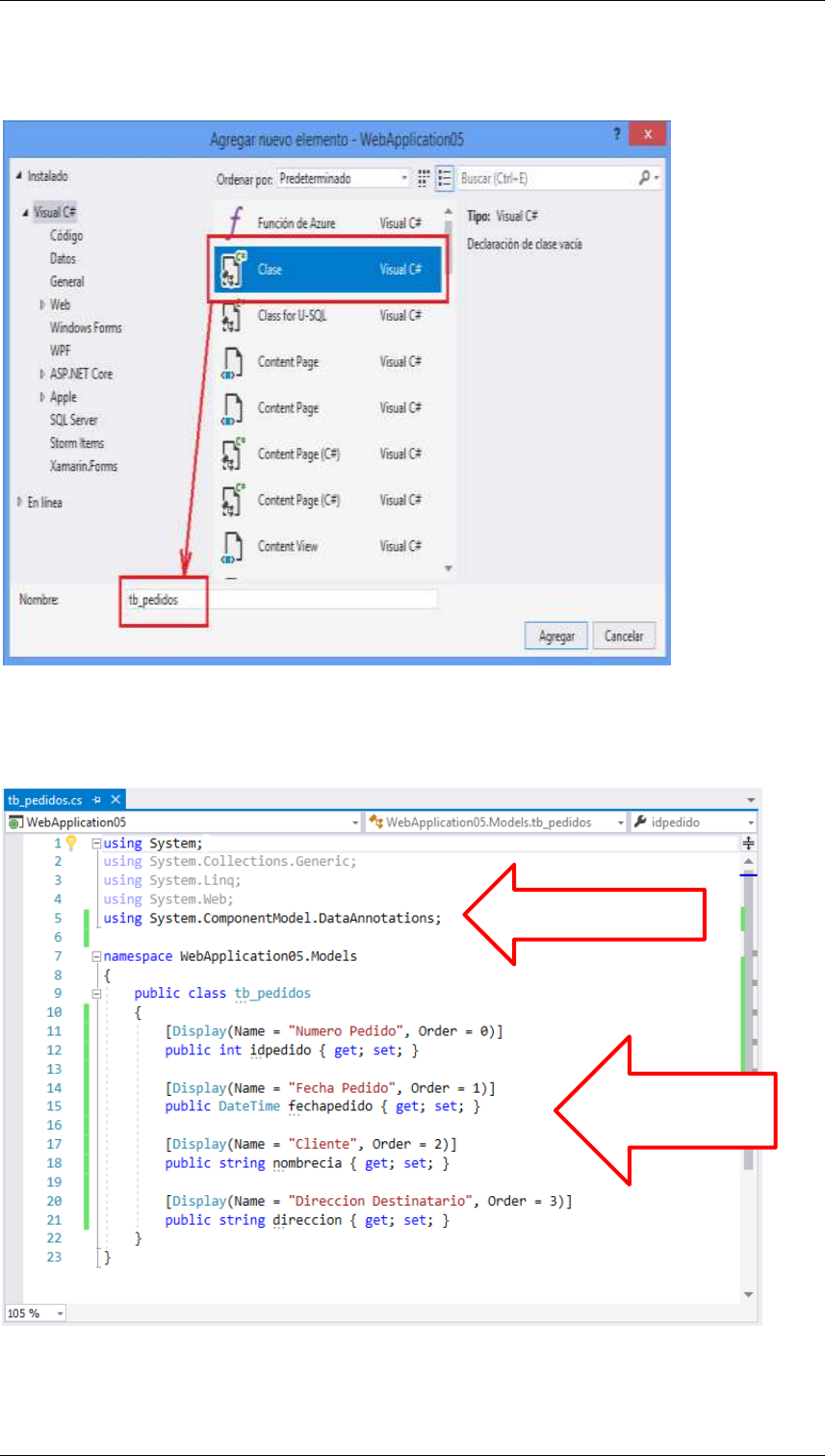Collapse the namespace block at line 7
The height and width of the screenshot is (1456, 825).
[95, 956]
